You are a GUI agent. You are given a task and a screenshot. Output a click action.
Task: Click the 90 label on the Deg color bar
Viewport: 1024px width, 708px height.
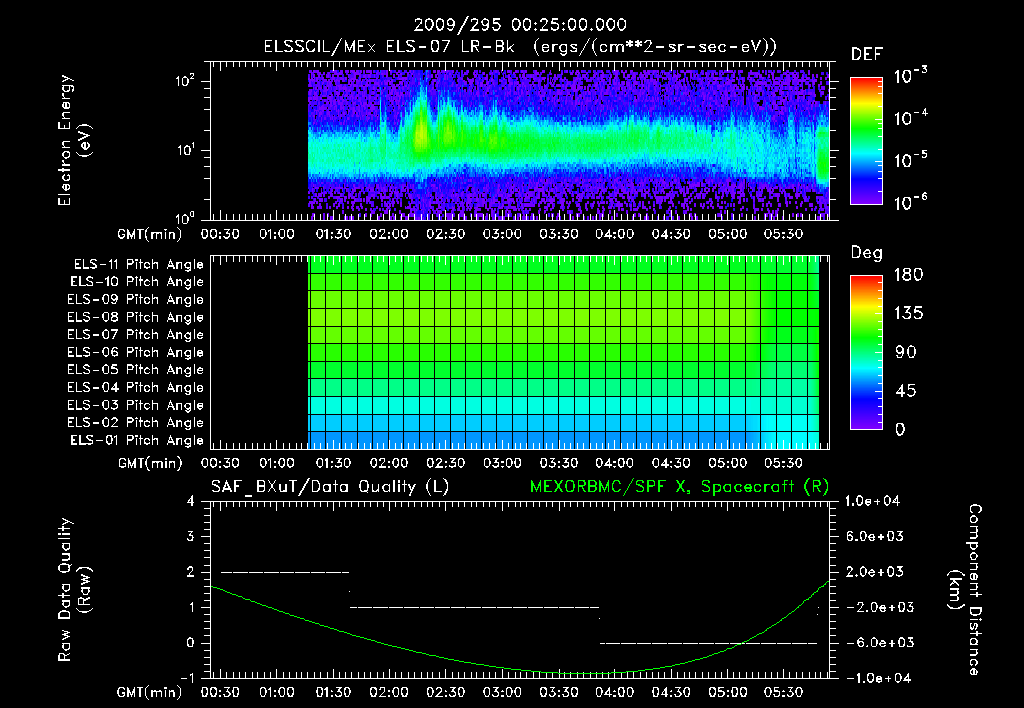(x=906, y=353)
